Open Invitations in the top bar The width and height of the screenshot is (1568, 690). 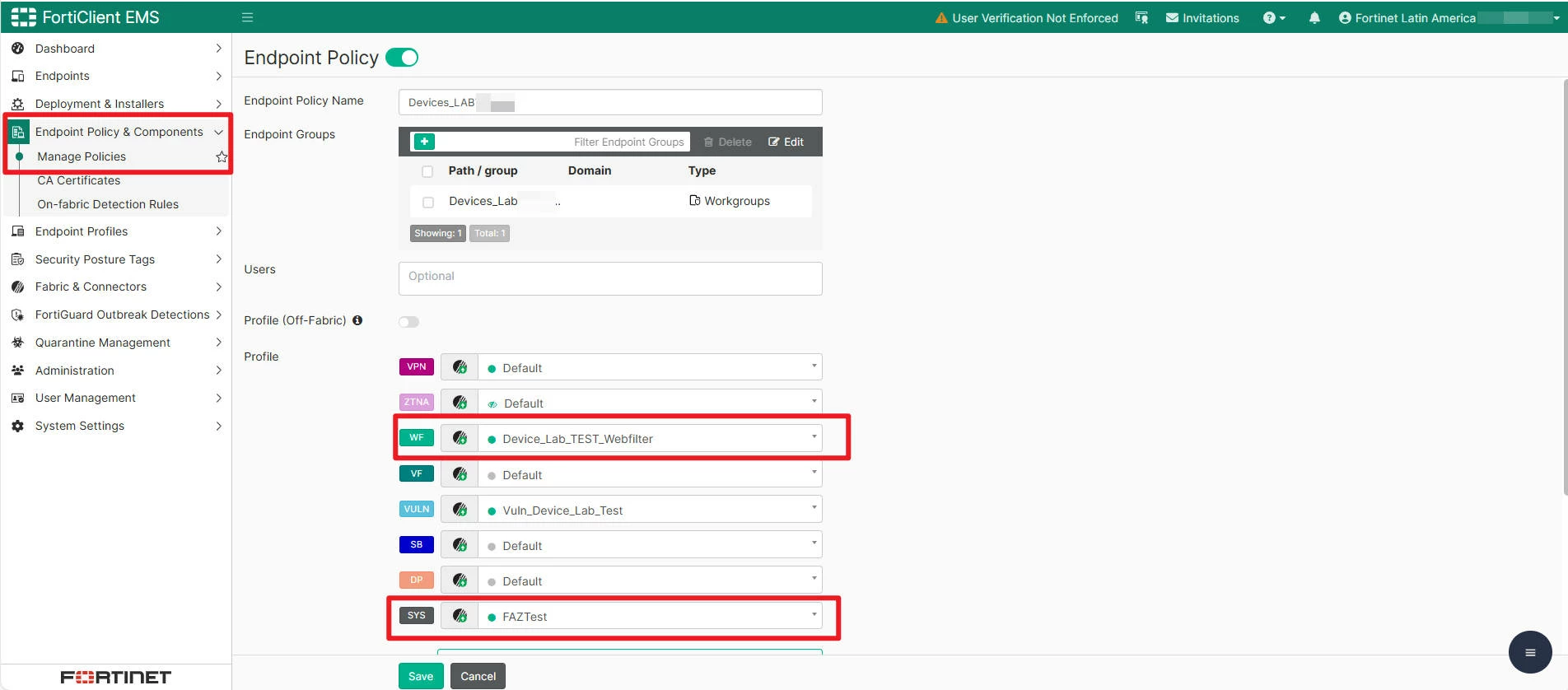1202,18
